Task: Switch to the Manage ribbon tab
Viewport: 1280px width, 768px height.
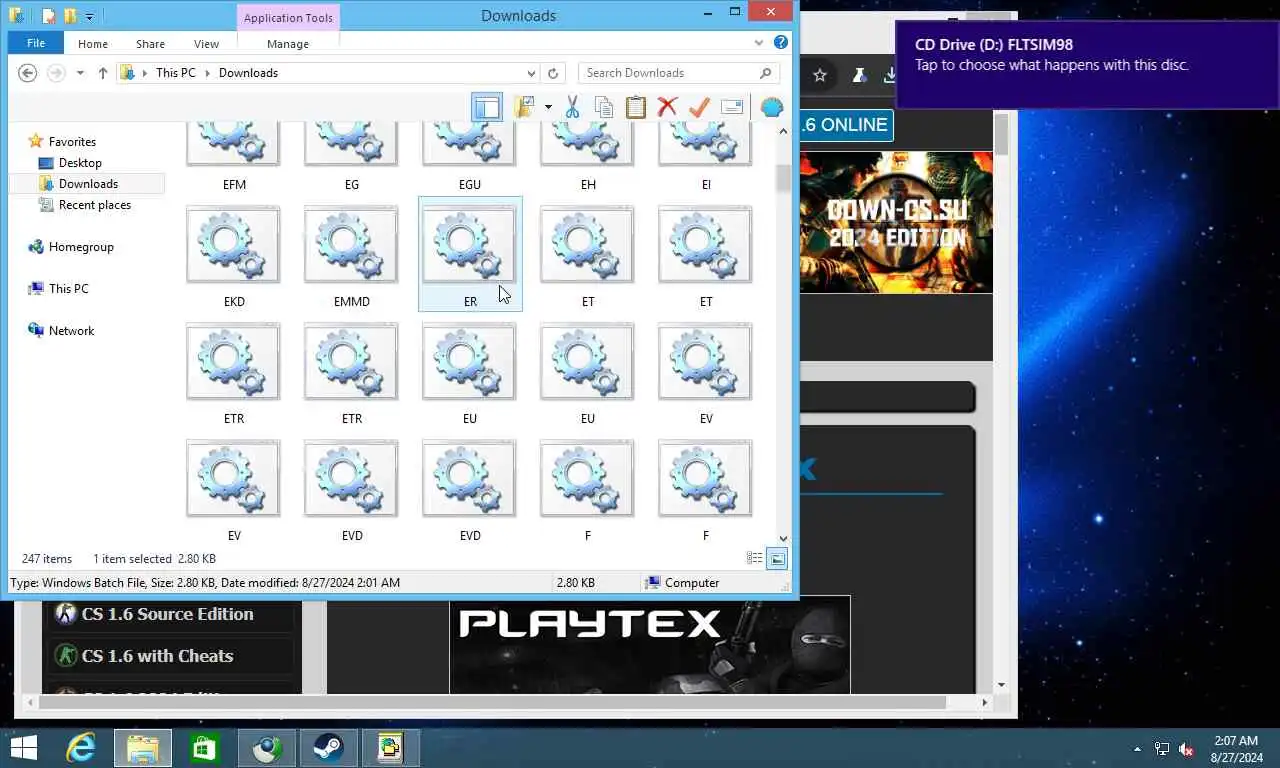Action: (x=288, y=44)
